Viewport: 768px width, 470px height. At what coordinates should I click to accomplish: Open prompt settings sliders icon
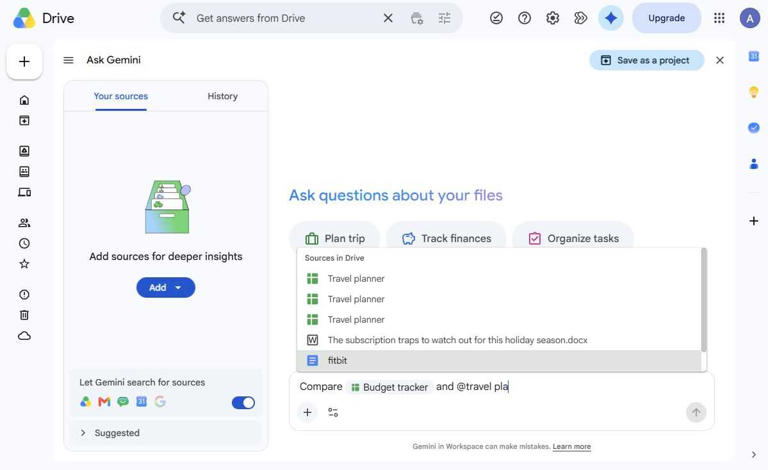pyautogui.click(x=333, y=412)
